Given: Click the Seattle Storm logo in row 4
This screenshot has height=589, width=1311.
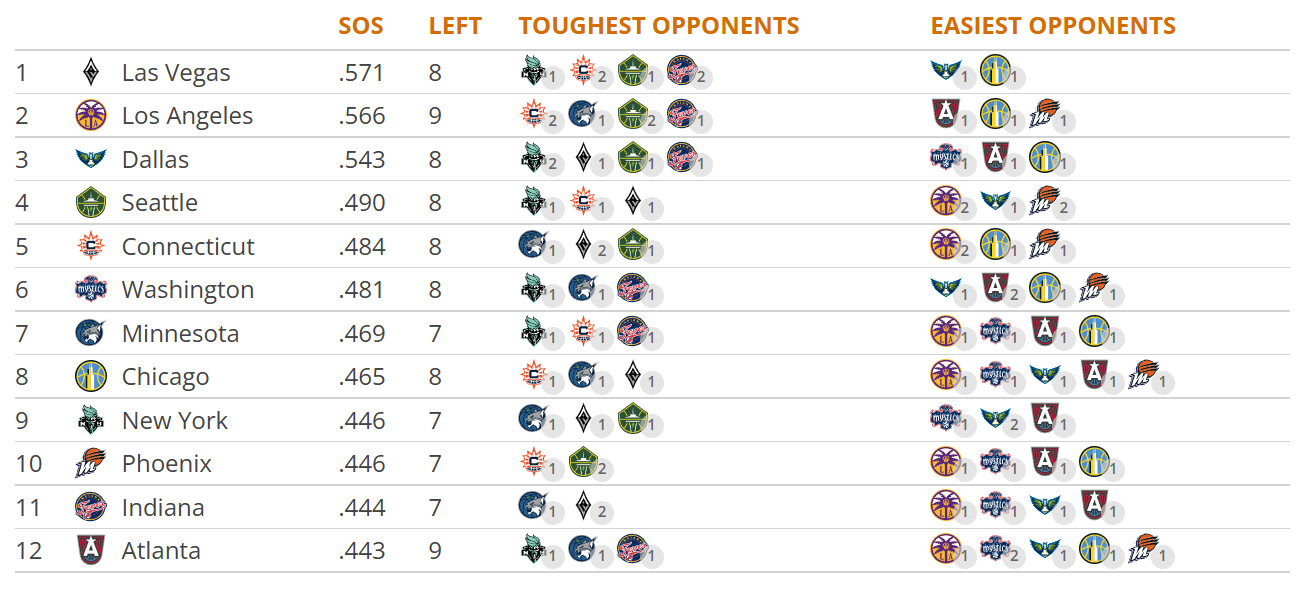Looking at the screenshot, I should tap(91, 203).
